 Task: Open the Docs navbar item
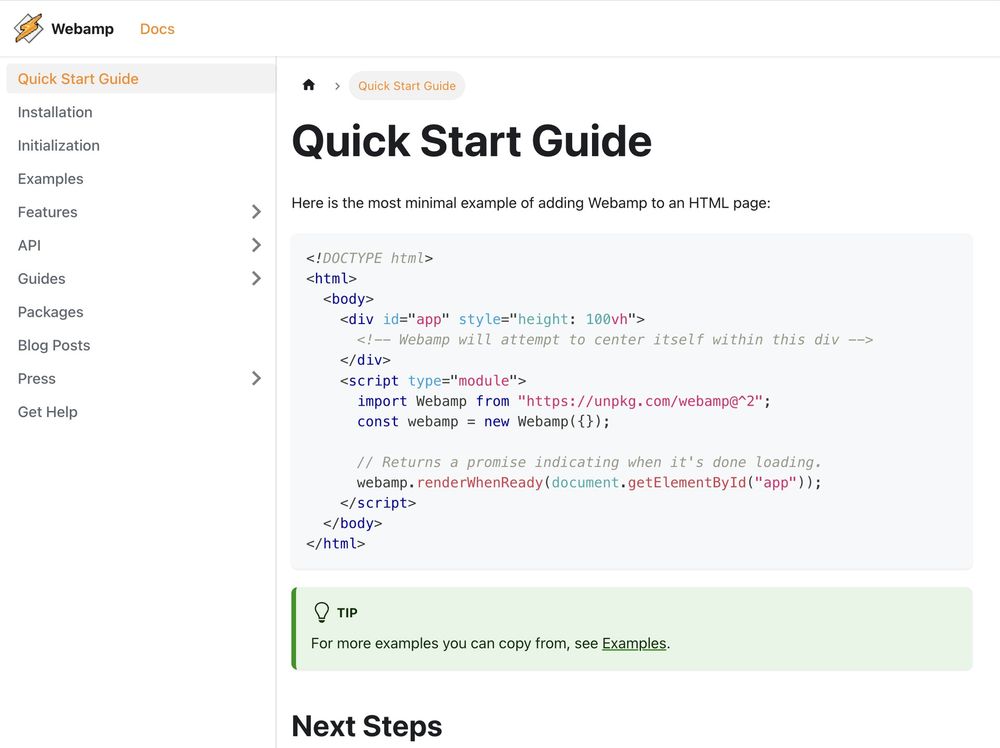[x=157, y=29]
